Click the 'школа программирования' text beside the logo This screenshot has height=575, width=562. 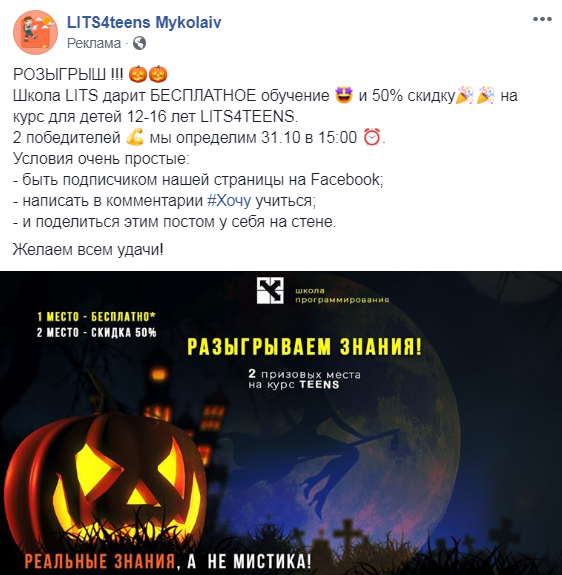(x=342, y=295)
